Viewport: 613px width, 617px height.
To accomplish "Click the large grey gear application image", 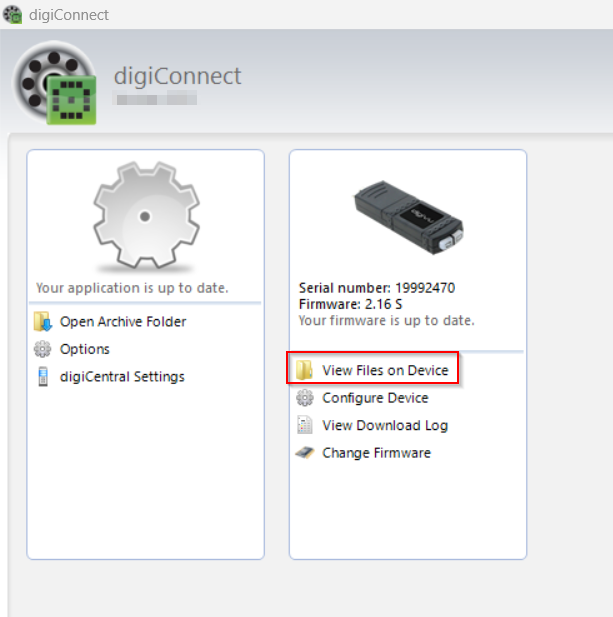I will tap(146, 216).
